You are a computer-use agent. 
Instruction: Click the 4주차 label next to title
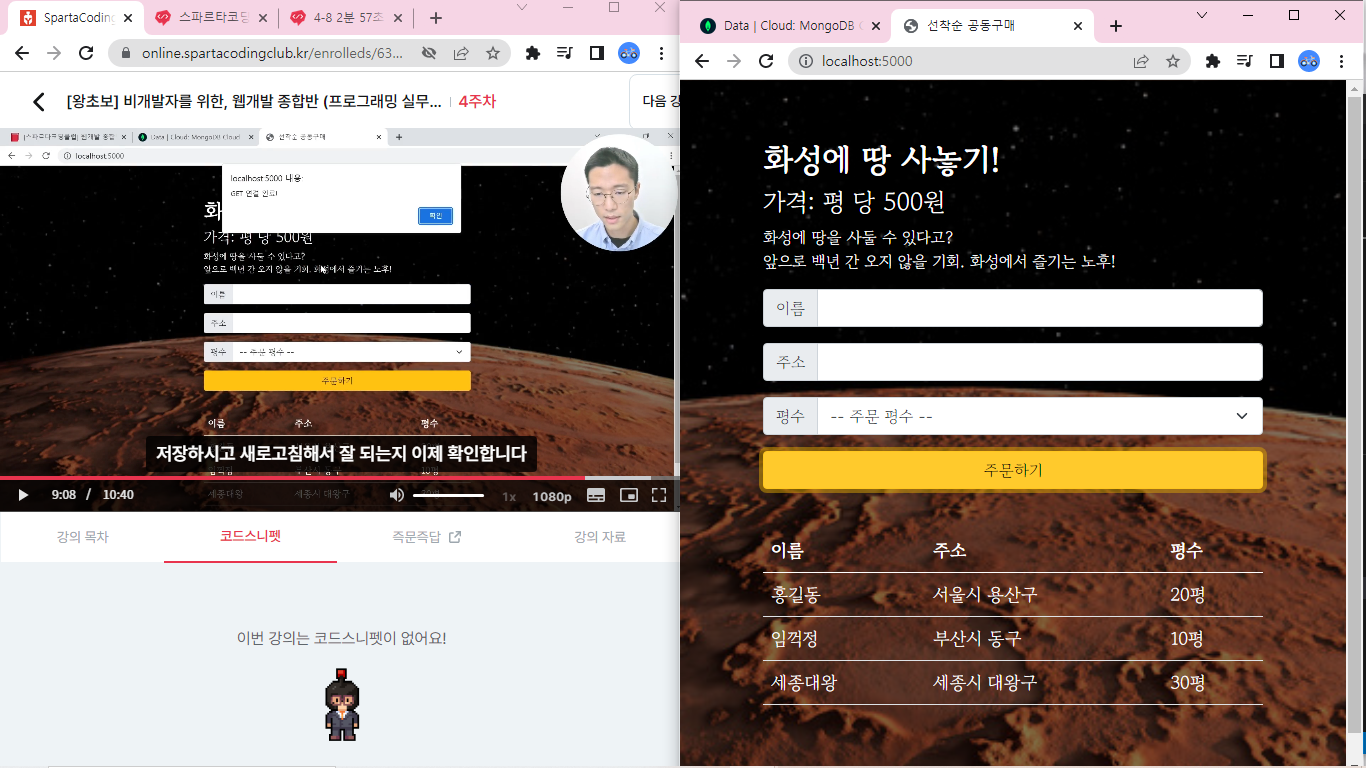[x=477, y=102]
